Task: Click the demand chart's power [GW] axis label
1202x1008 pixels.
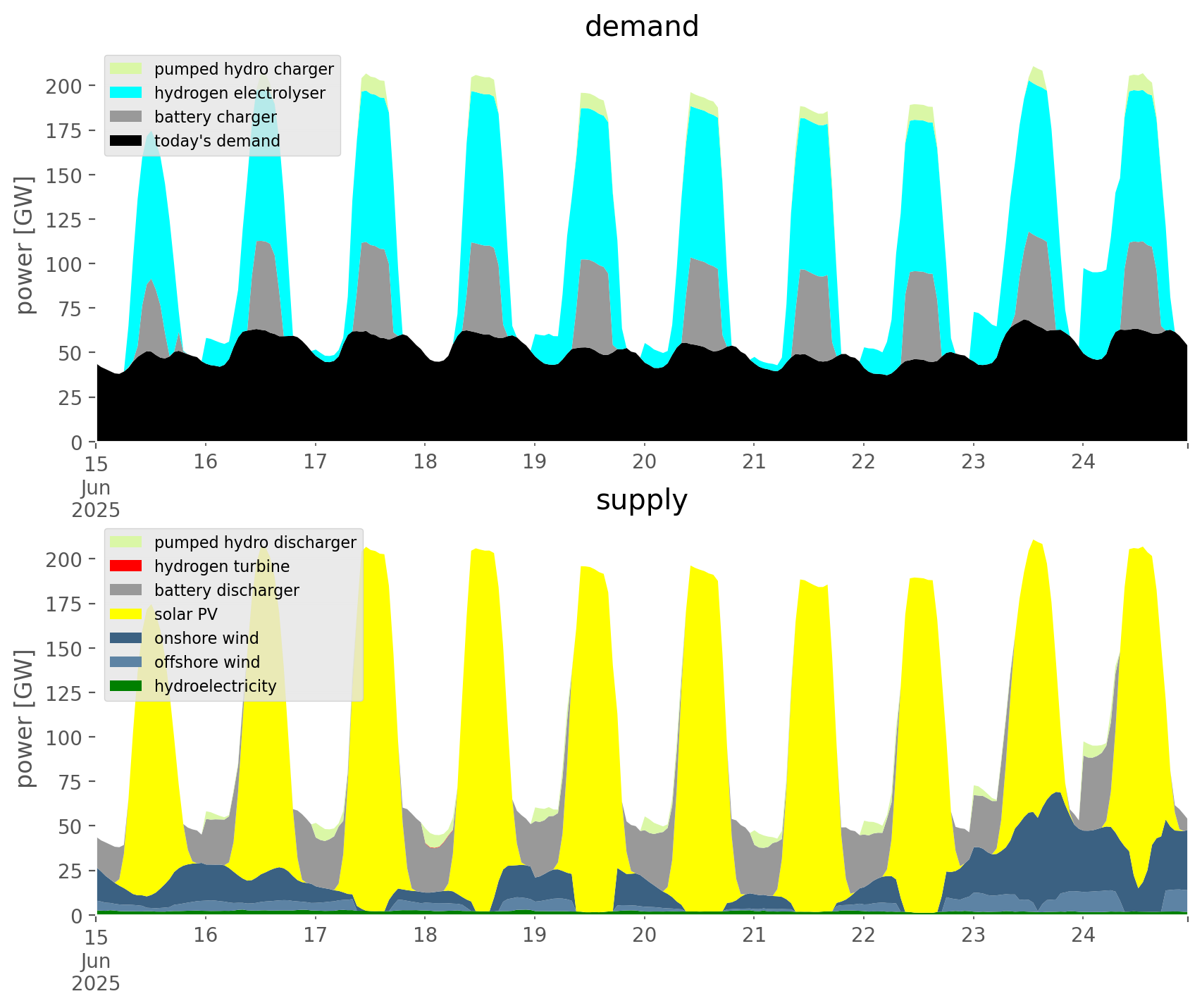Action: [x=25, y=245]
